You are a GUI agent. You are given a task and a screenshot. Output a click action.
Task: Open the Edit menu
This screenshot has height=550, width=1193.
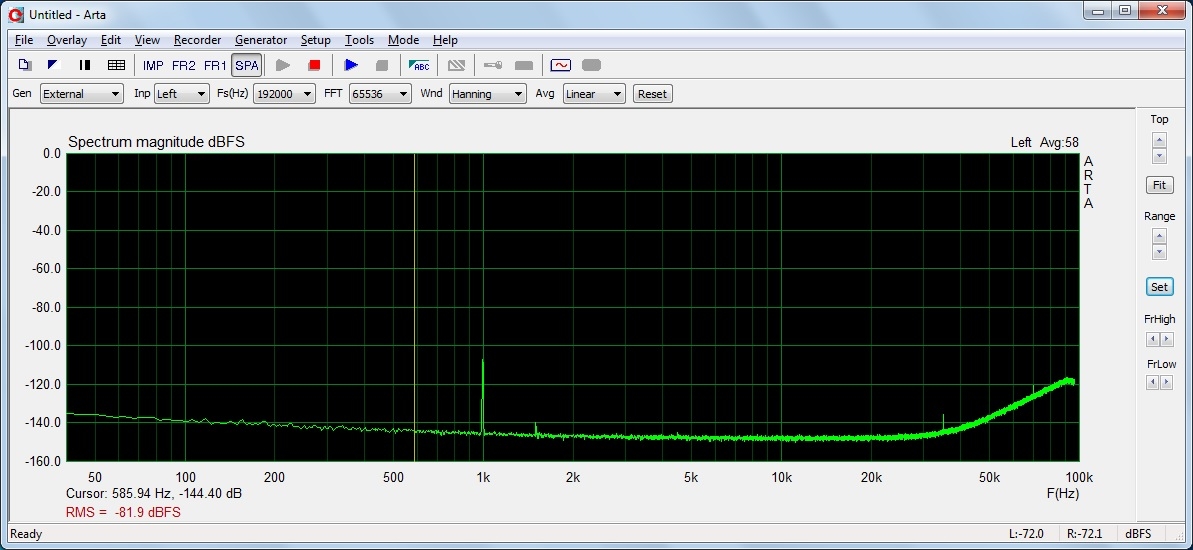click(111, 40)
